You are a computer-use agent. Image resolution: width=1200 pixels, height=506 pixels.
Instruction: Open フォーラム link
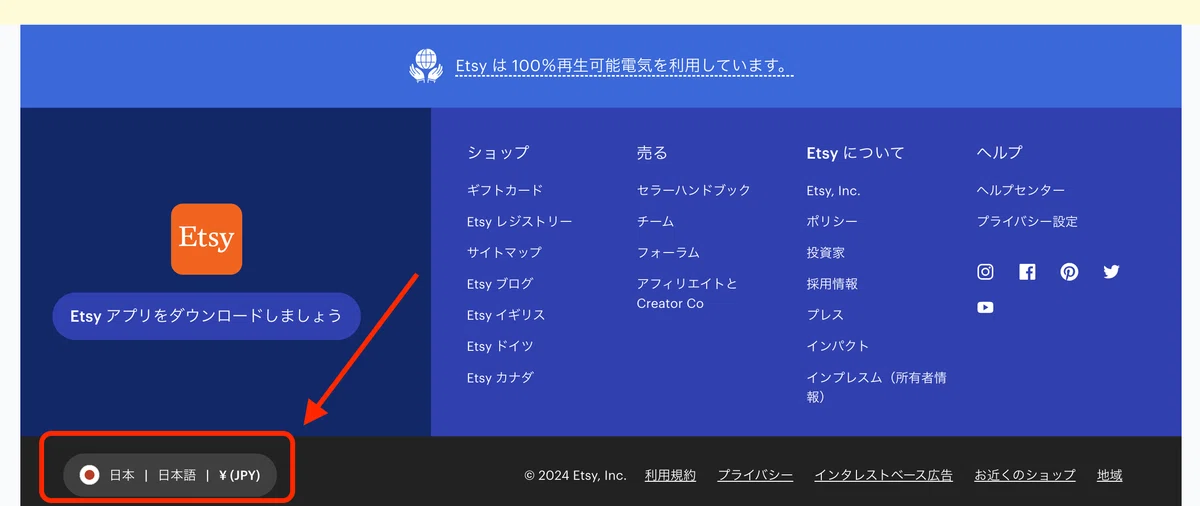click(668, 252)
